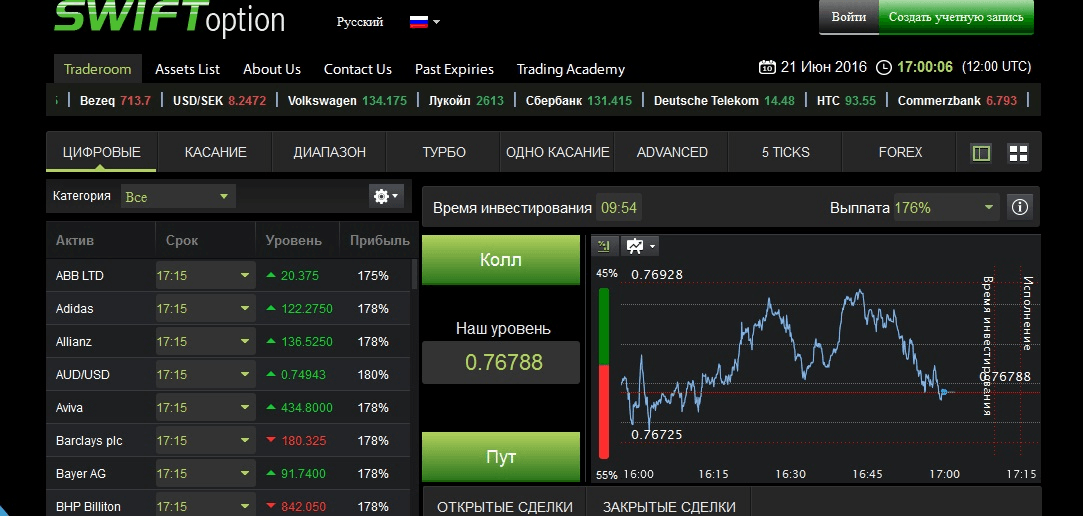Click the Наш уровень 0.76788 value box
Image resolution: width=1083 pixels, height=516 pixels.
(501, 362)
